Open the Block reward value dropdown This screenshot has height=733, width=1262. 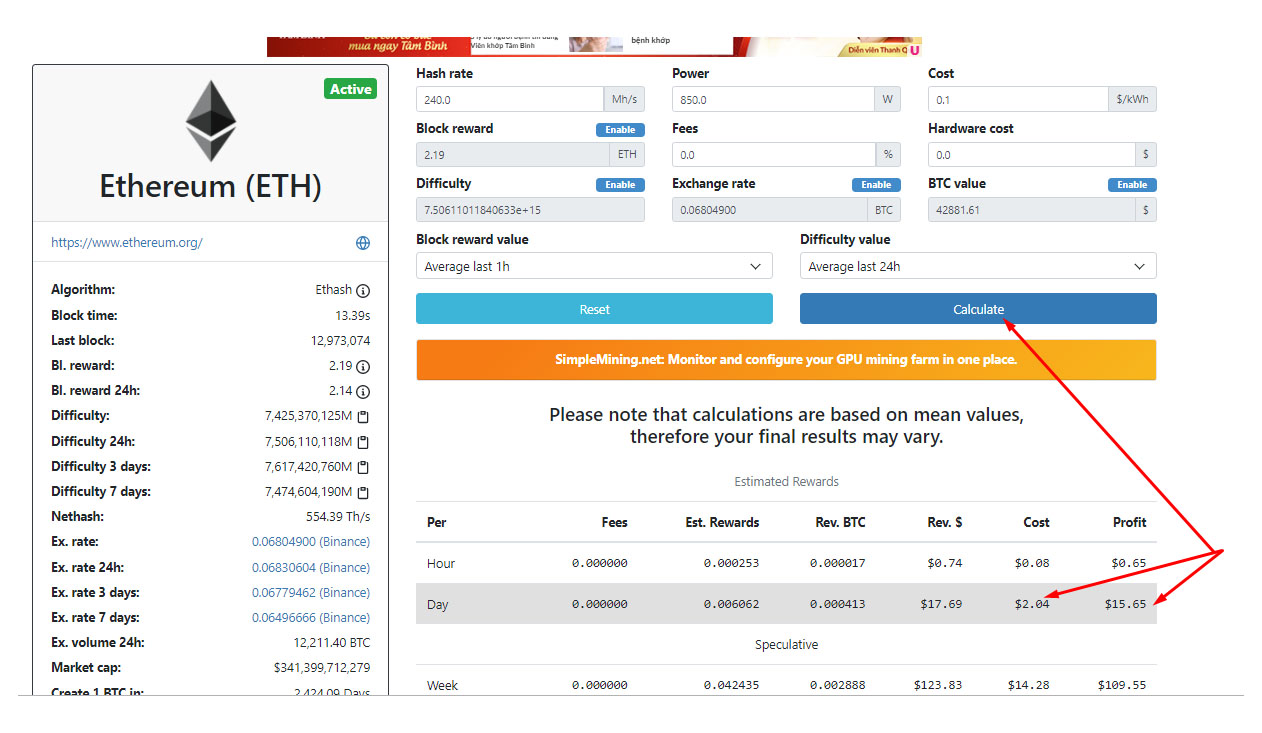coord(594,266)
